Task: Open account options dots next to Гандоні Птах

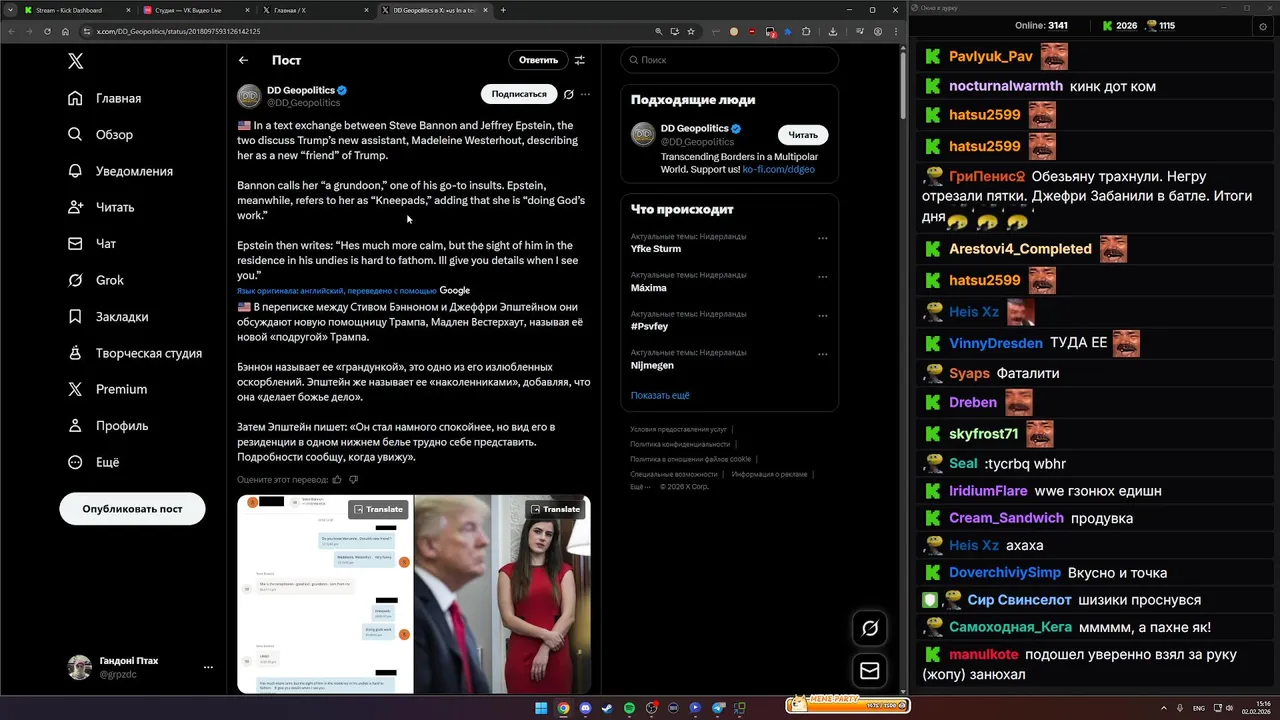Action: pos(208,667)
